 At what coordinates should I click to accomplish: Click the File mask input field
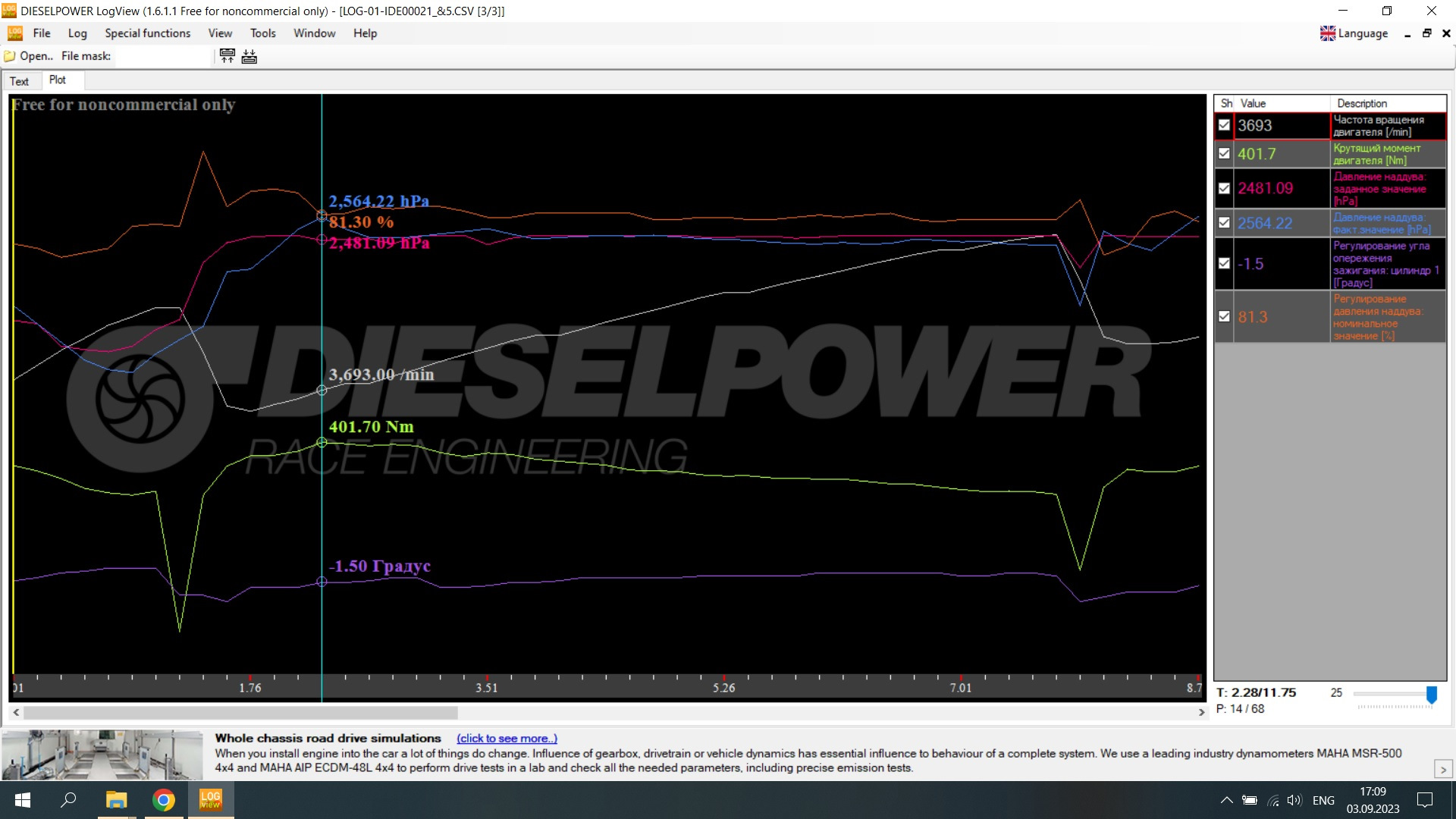point(163,56)
